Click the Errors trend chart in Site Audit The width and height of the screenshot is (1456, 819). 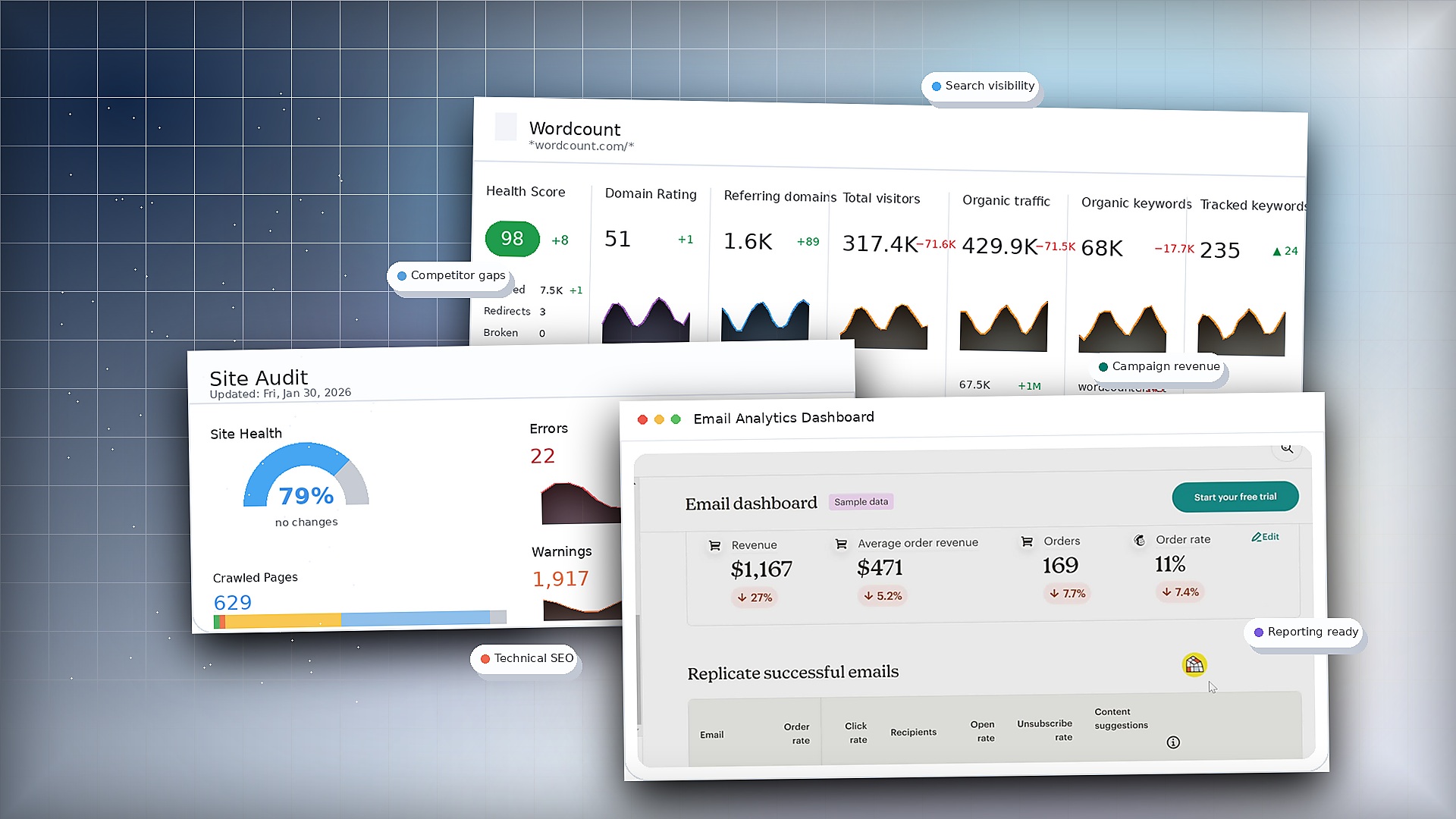[581, 503]
